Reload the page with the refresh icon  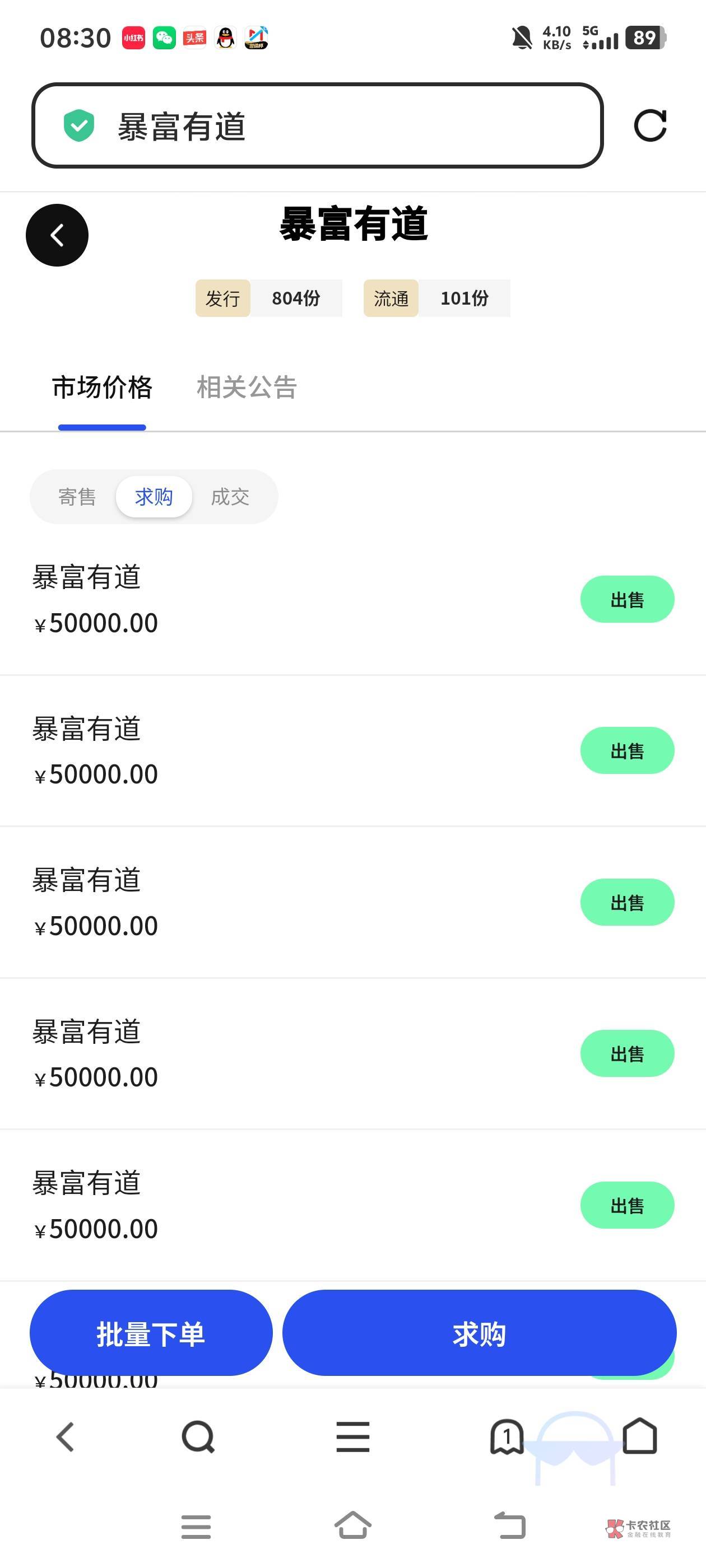650,126
